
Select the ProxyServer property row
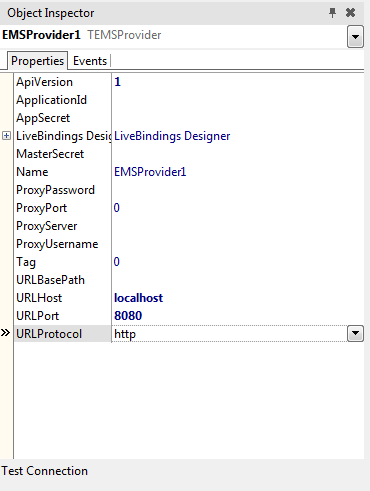pyautogui.click(x=189, y=226)
